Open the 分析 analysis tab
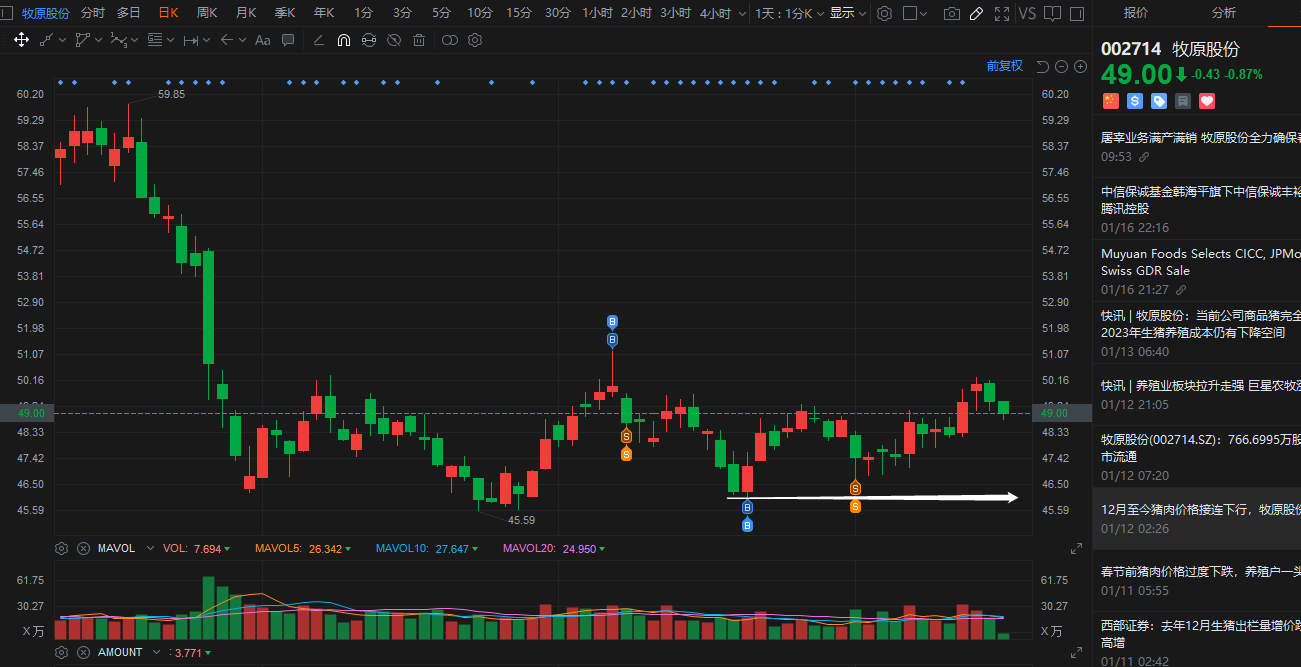1301x667 pixels. pyautogui.click(x=1224, y=13)
